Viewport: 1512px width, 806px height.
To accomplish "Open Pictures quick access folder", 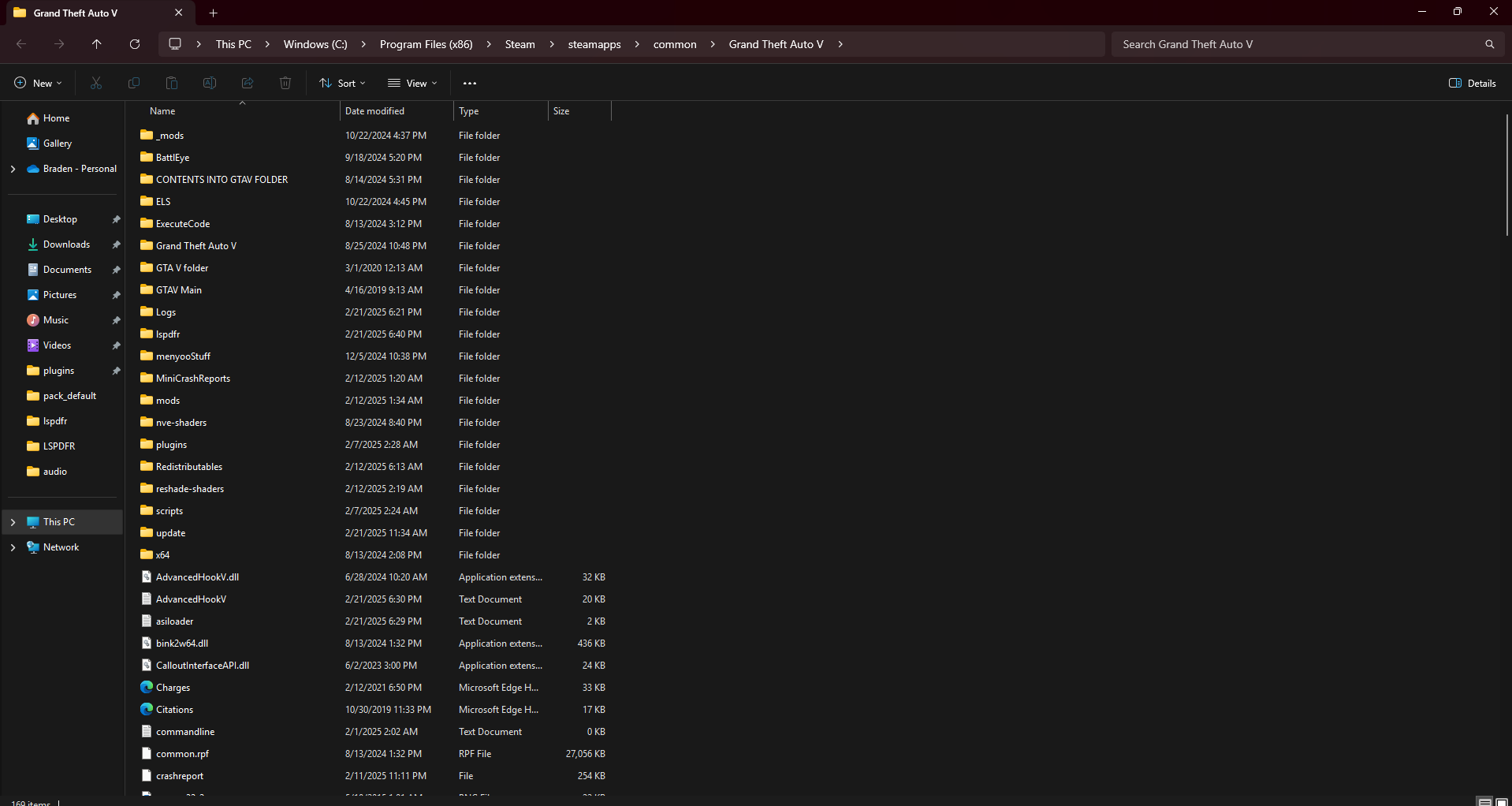I will point(60,295).
